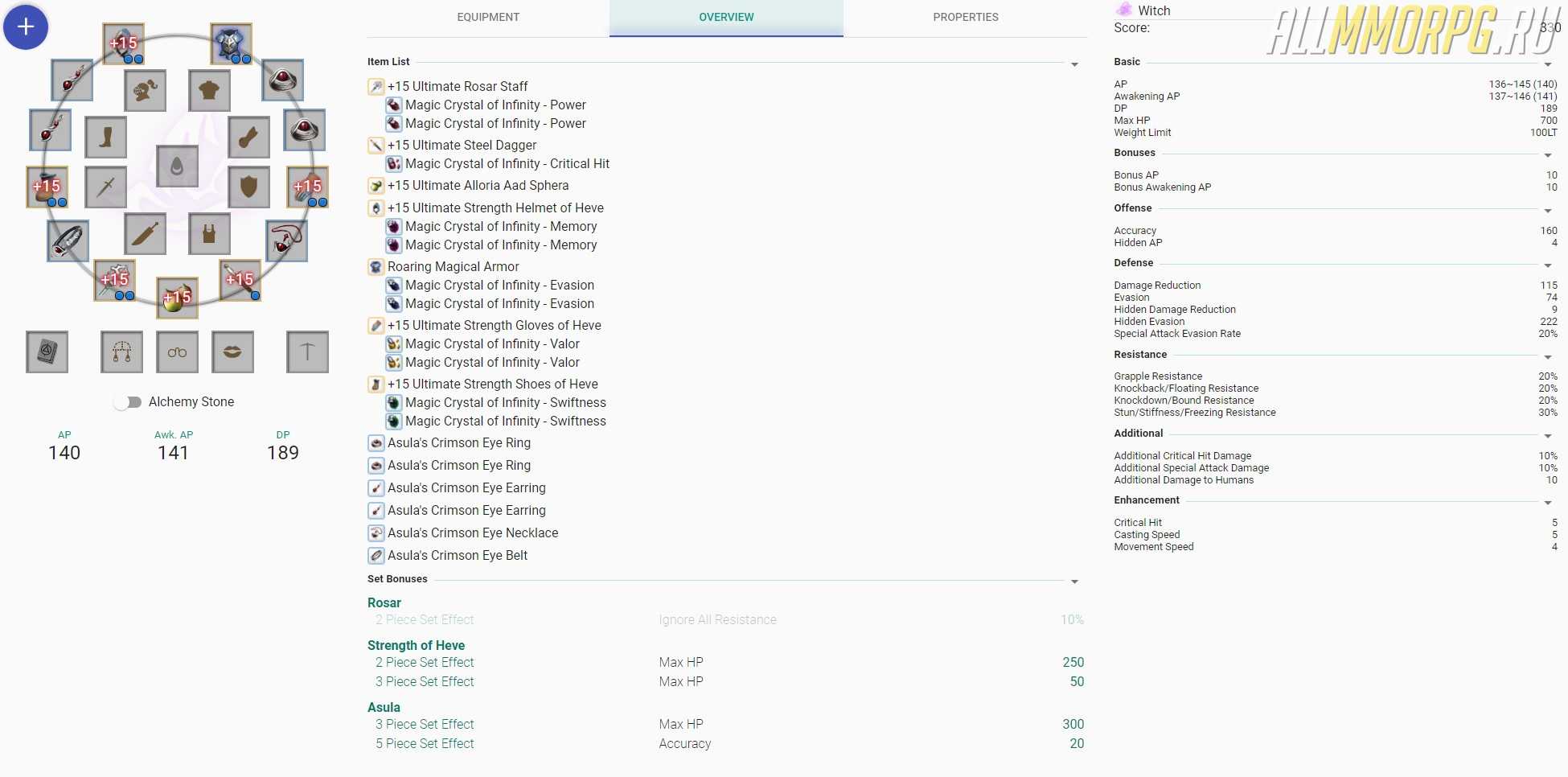
Task: Click the Rosar Staff list icon
Action: (376, 86)
